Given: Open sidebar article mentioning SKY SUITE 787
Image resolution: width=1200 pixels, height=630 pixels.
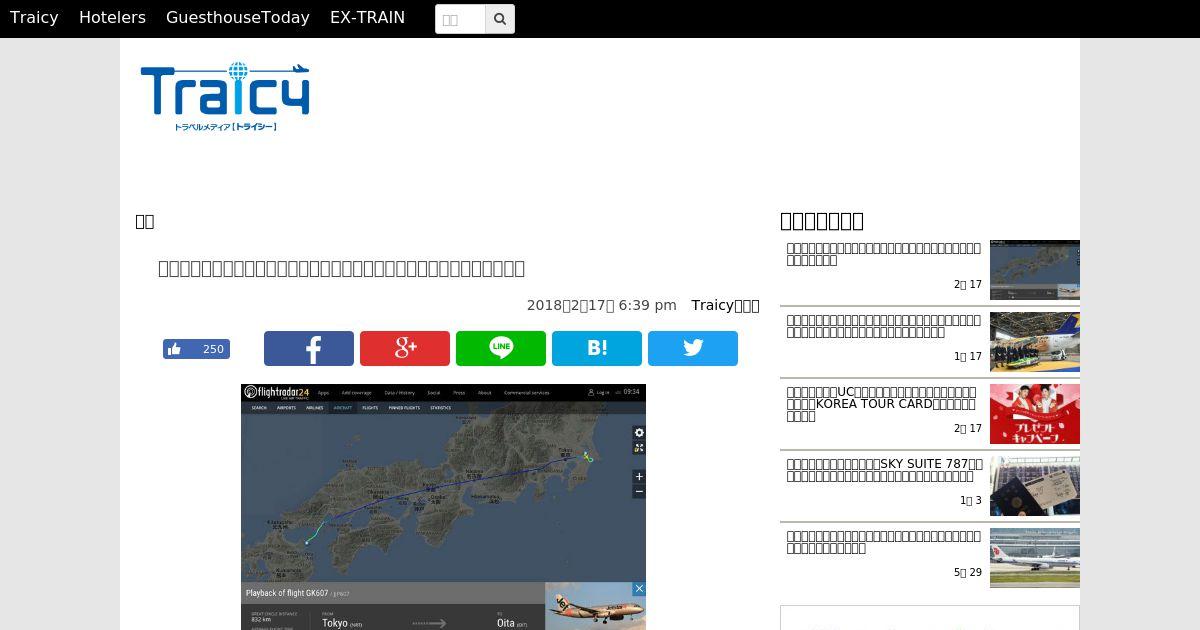Looking at the screenshot, I should coord(884,470).
